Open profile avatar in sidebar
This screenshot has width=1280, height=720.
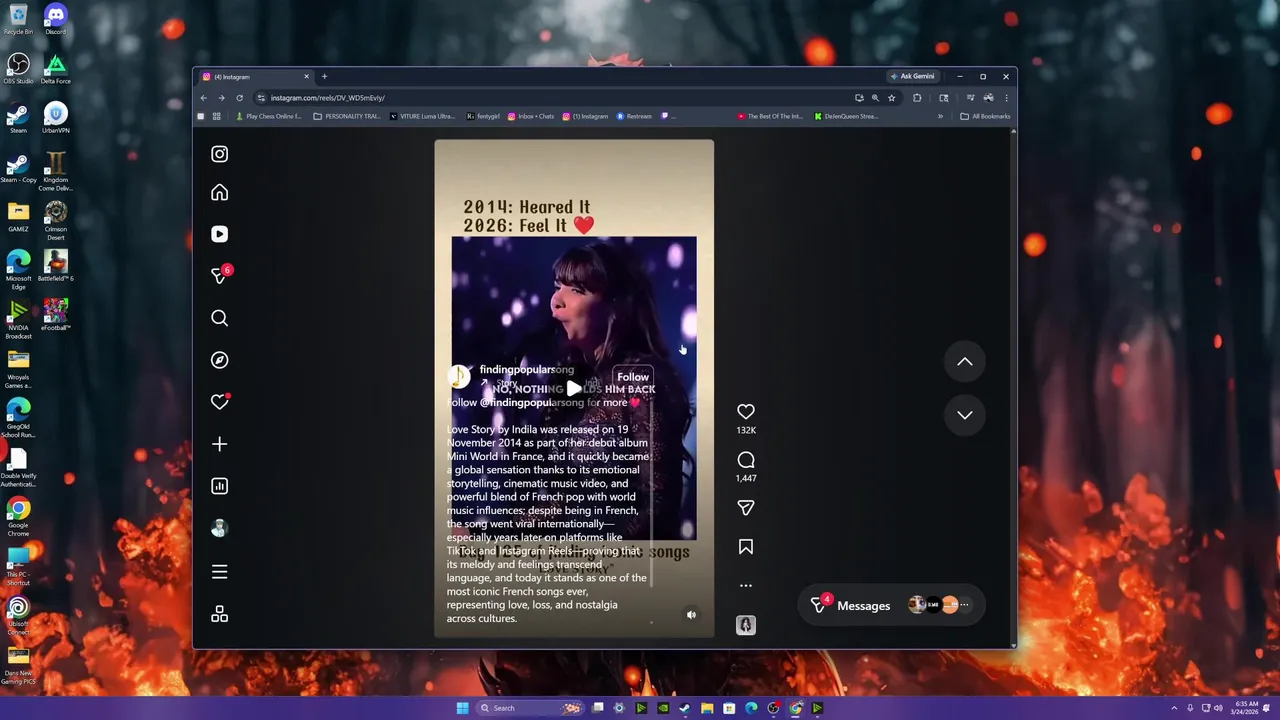219,528
